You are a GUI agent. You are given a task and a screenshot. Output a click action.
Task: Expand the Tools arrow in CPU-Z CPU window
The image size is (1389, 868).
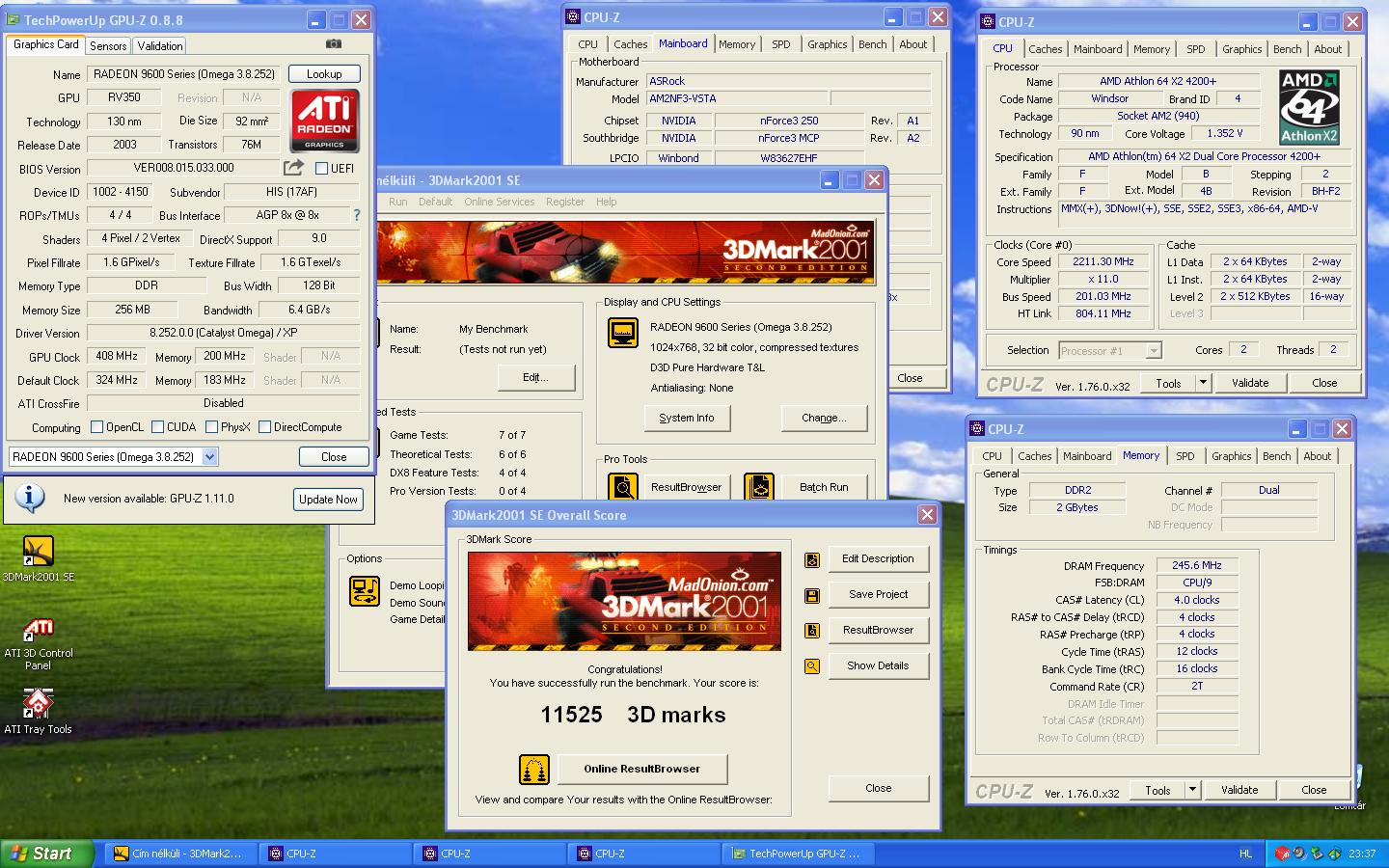tap(1203, 383)
